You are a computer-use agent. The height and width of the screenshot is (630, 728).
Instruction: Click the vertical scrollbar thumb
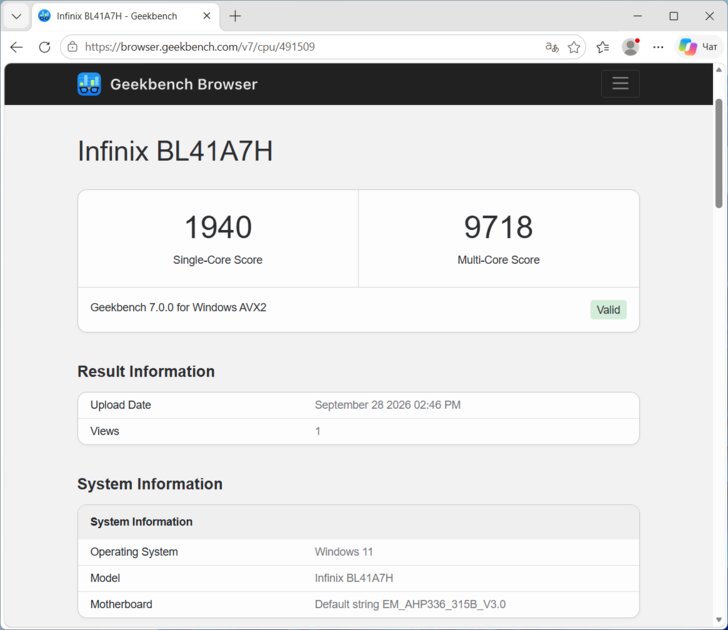(x=719, y=153)
